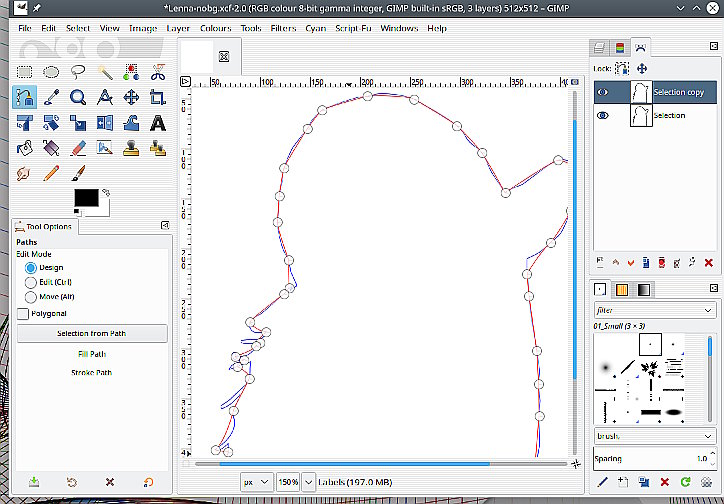Open the Filters menu

click(x=283, y=28)
